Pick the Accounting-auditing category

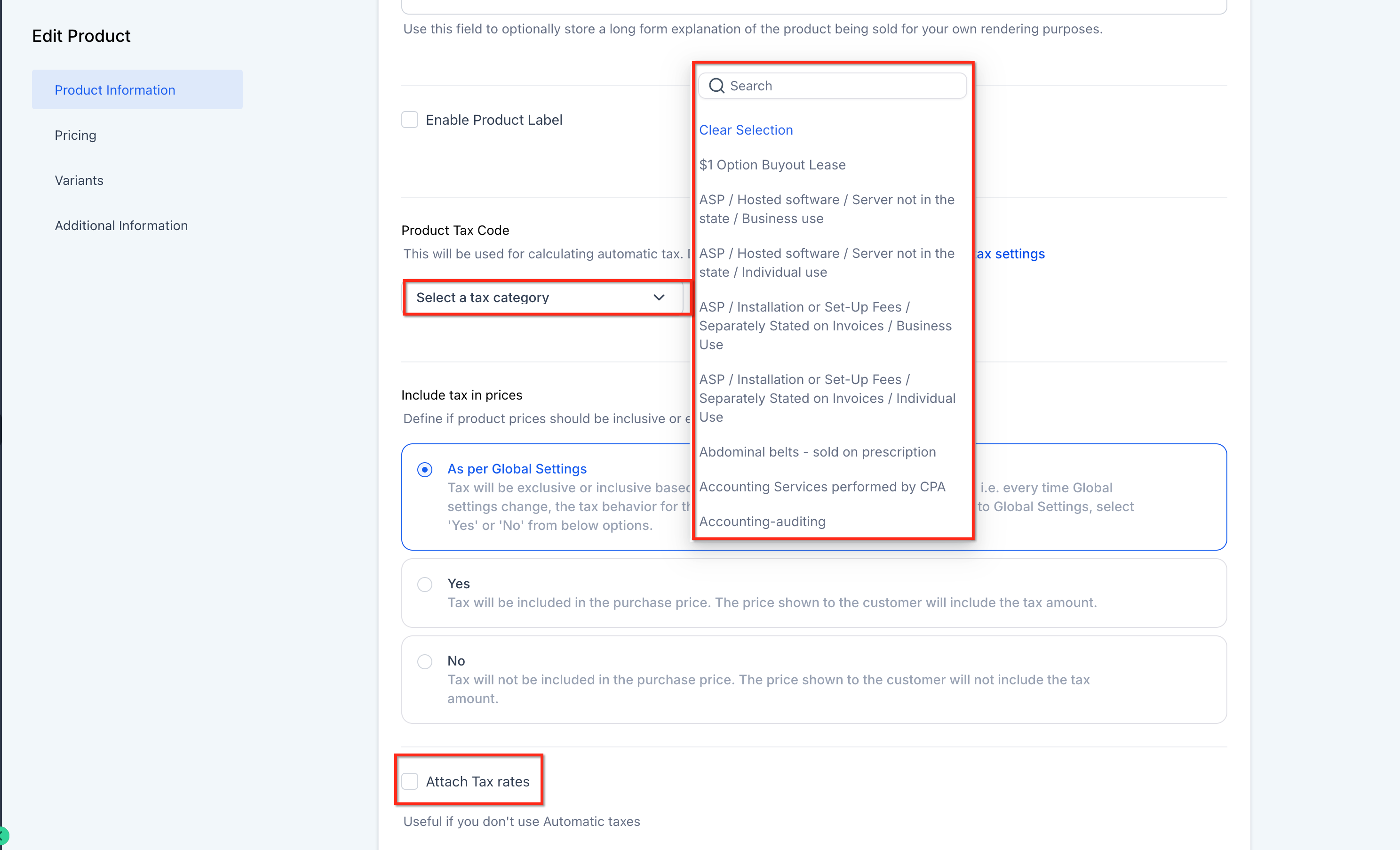[762, 521]
